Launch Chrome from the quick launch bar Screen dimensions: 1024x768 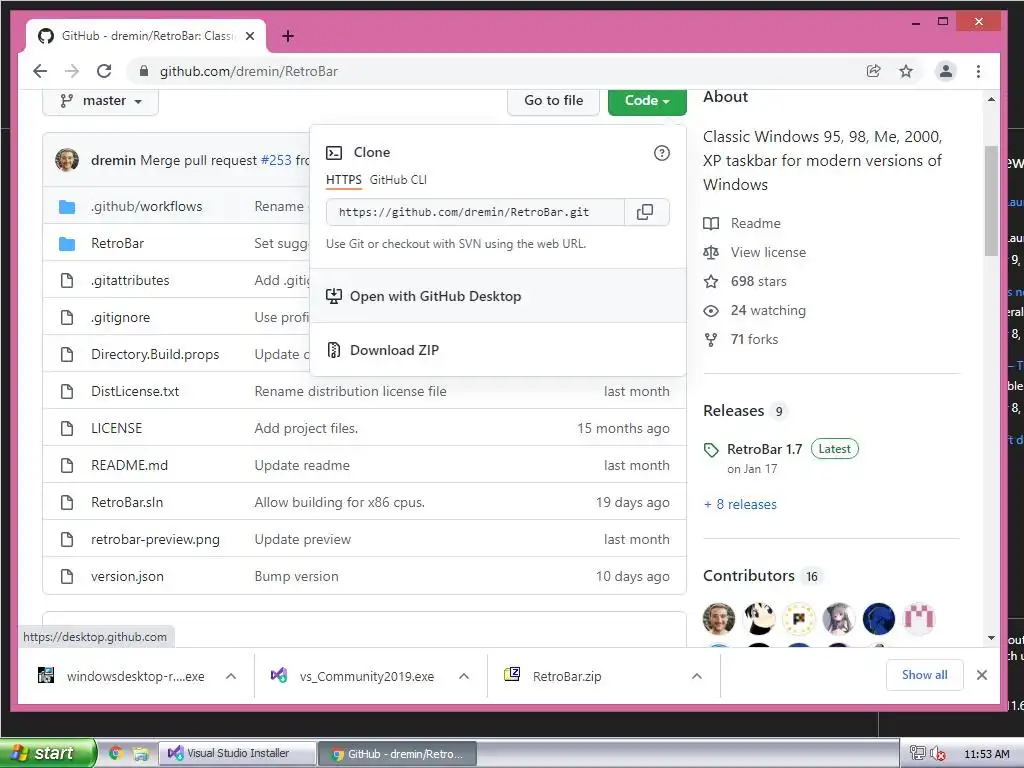[x=116, y=754]
